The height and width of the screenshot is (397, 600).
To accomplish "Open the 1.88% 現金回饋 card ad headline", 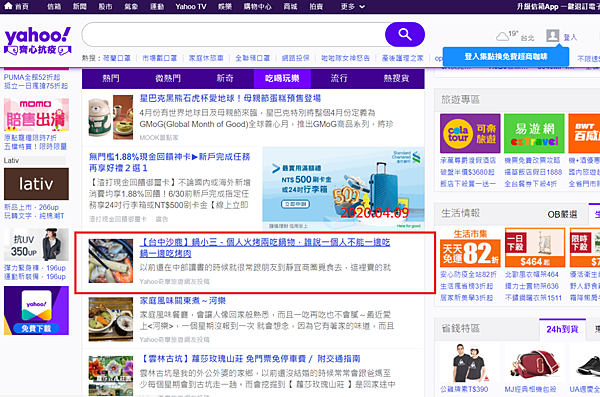I will 170,162.
